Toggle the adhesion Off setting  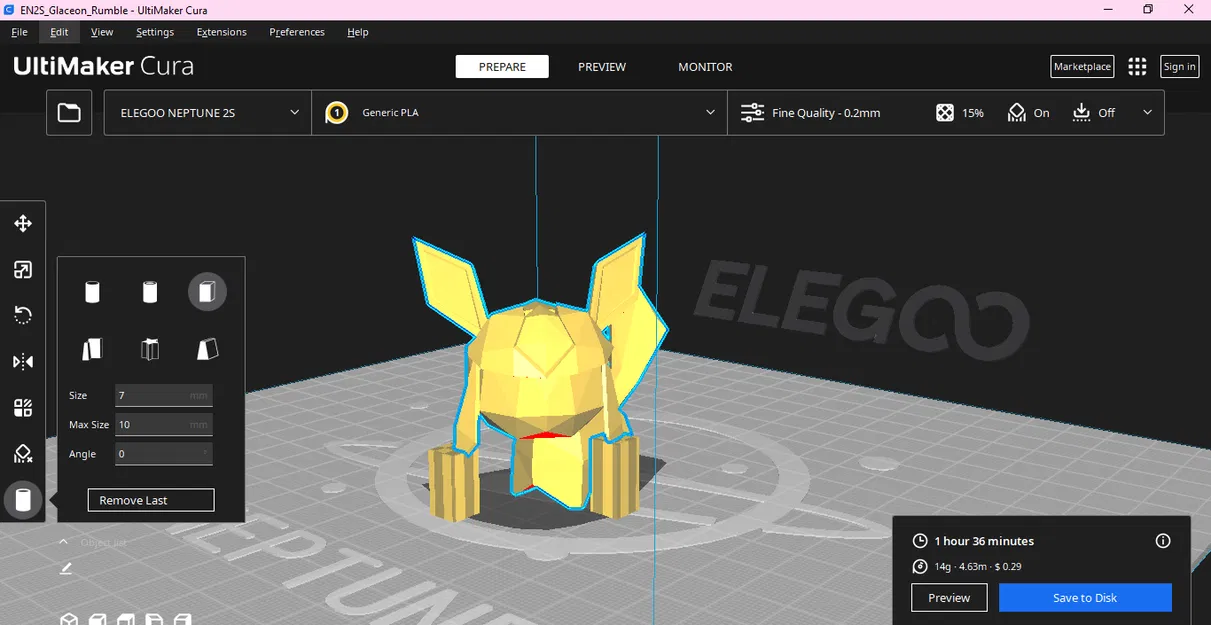click(x=1092, y=112)
